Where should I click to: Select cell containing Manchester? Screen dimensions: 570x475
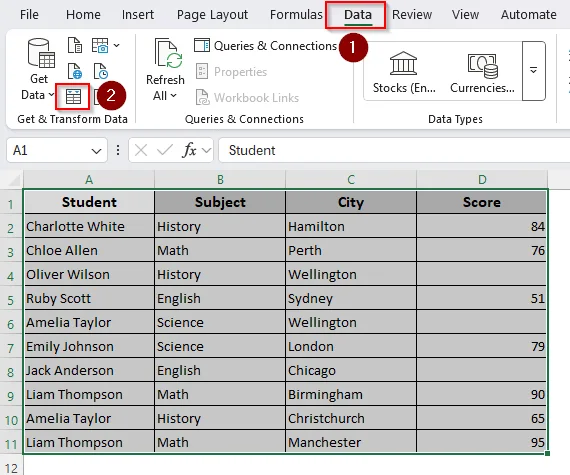coord(351,442)
